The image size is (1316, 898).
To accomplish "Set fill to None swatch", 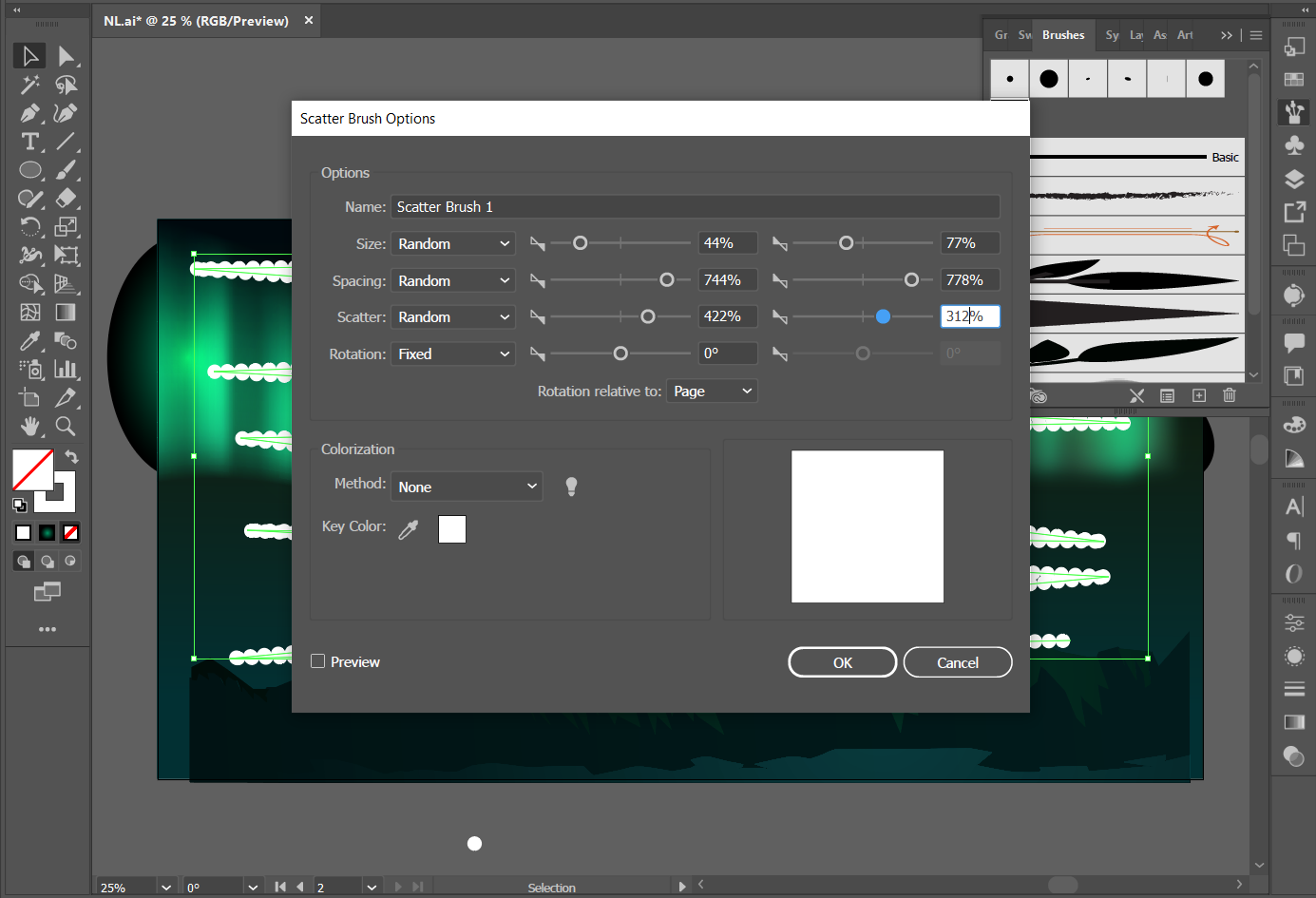I will click(x=70, y=533).
